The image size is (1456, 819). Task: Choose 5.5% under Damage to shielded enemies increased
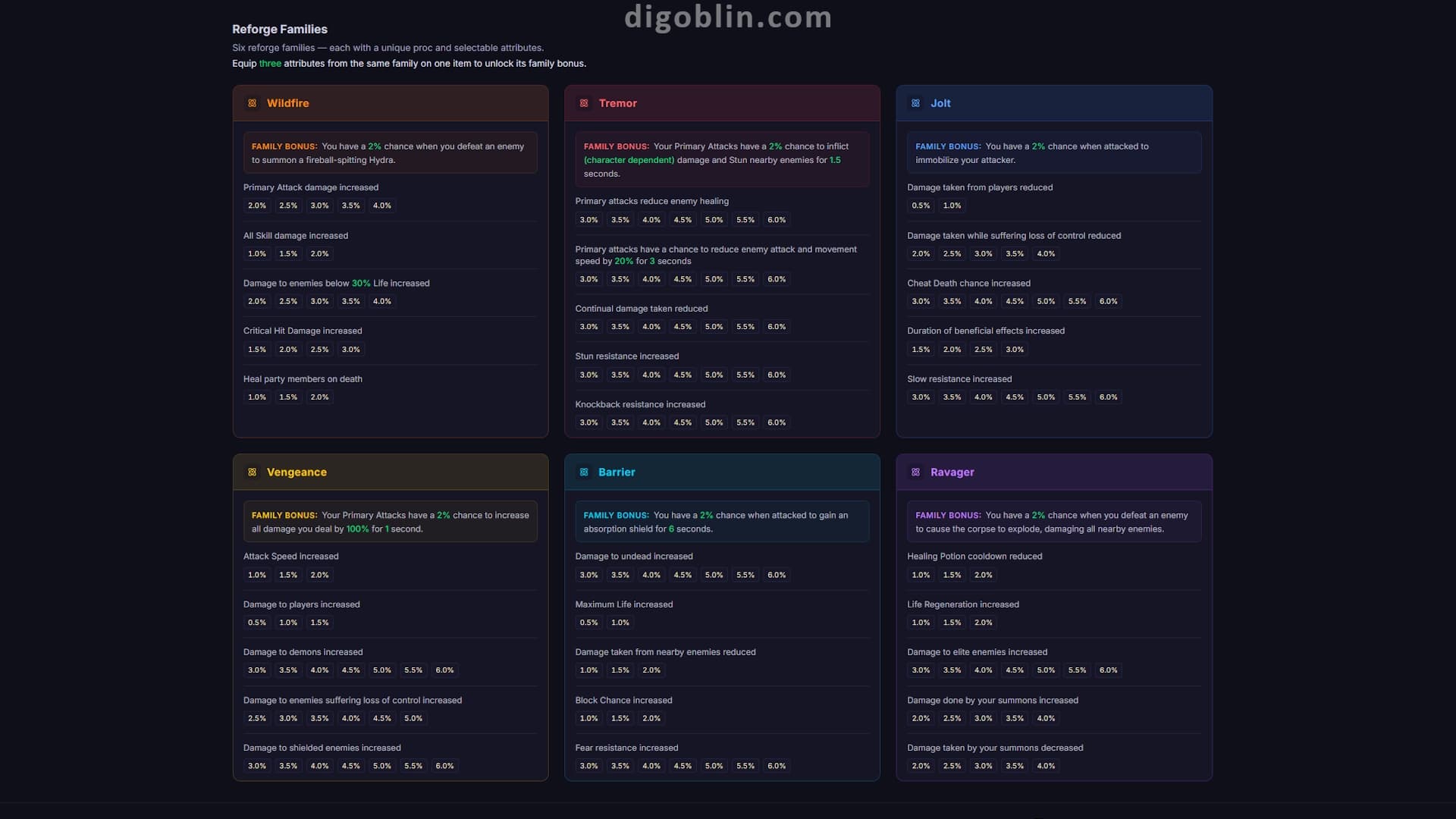click(x=413, y=766)
